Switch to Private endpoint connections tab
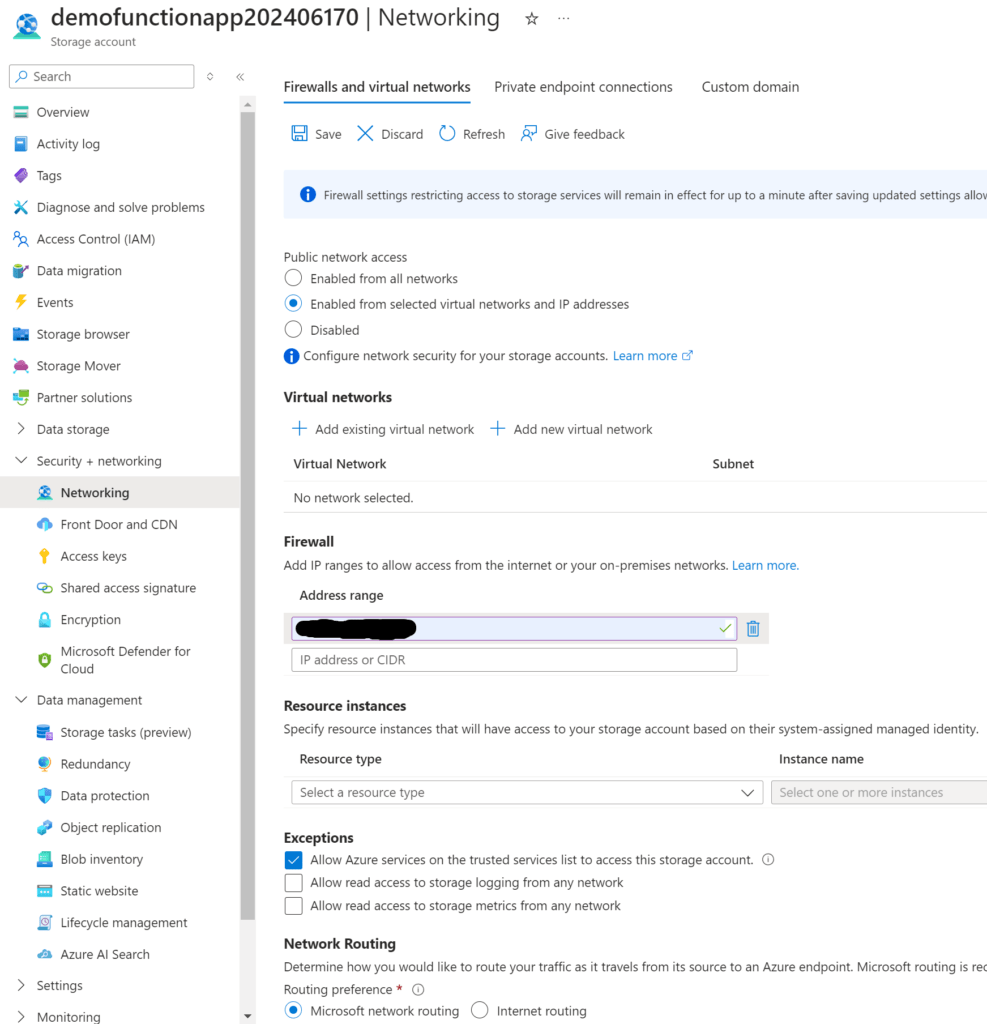The image size is (987, 1024). click(583, 87)
